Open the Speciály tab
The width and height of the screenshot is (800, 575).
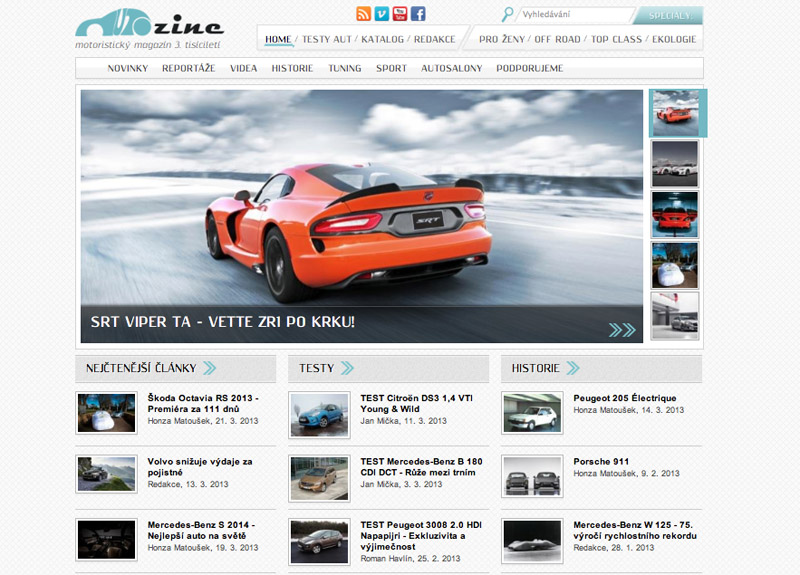point(669,16)
